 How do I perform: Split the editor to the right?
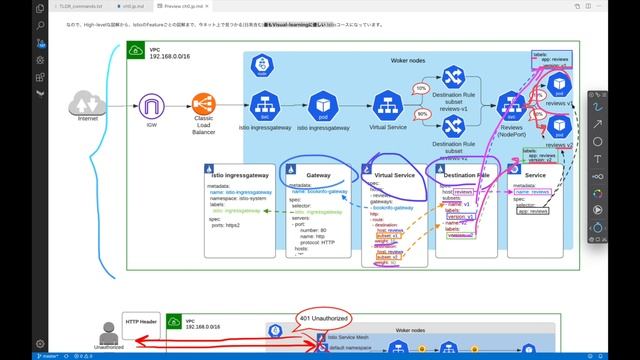(588, 6)
